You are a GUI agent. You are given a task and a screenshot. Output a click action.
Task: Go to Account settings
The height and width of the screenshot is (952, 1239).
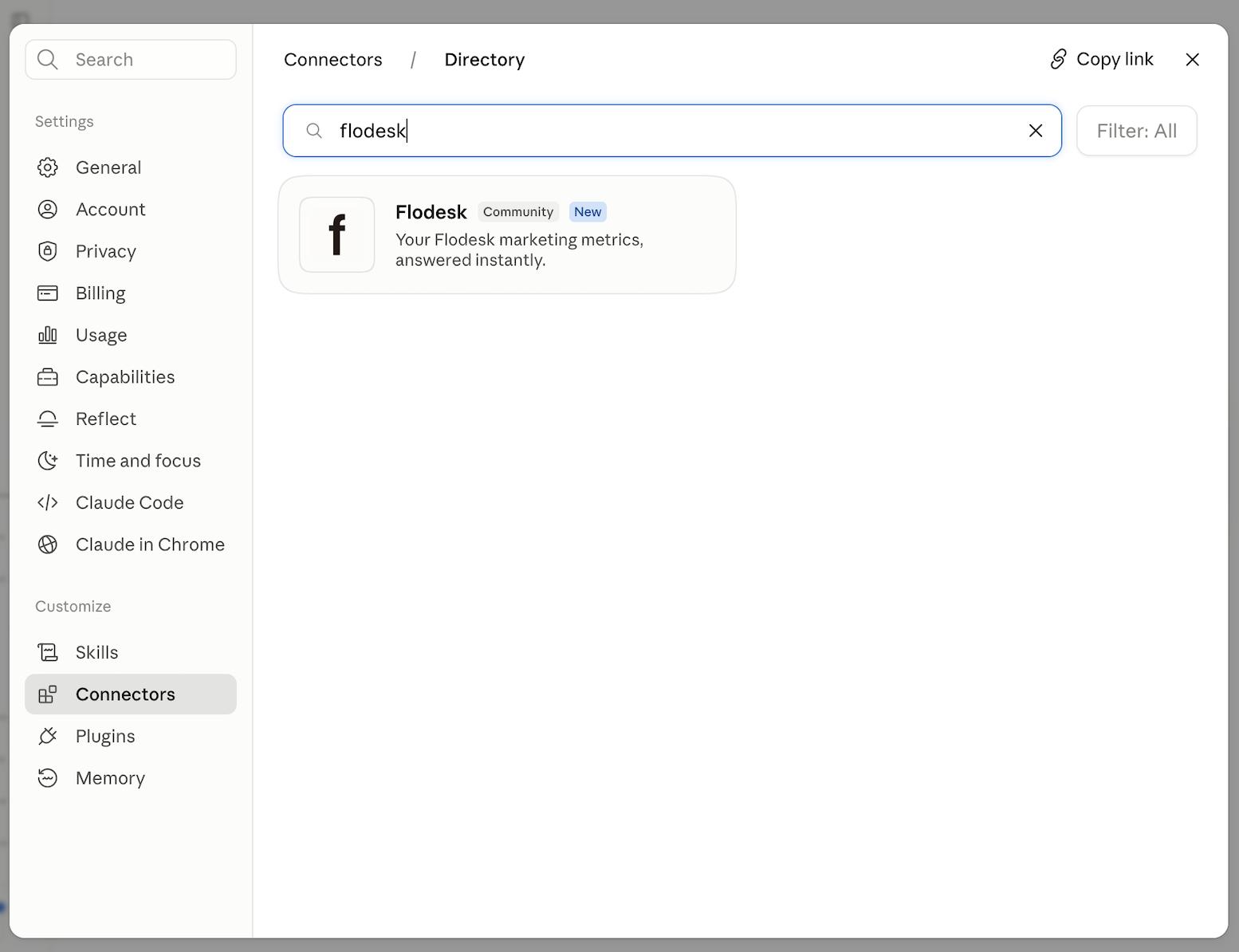click(x=131, y=210)
